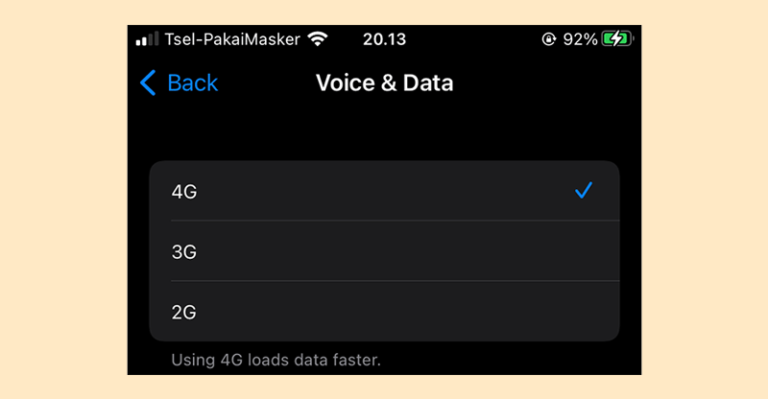Tap the blue checkmark beside 4G
The height and width of the screenshot is (399, 768).
583,190
